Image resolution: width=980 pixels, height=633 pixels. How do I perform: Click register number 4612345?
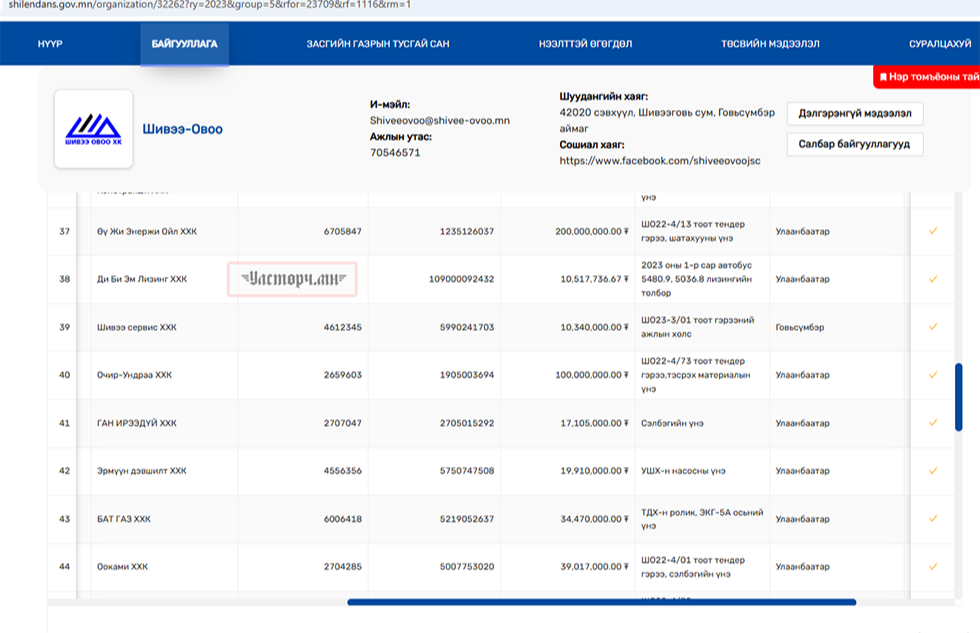[x=342, y=327]
